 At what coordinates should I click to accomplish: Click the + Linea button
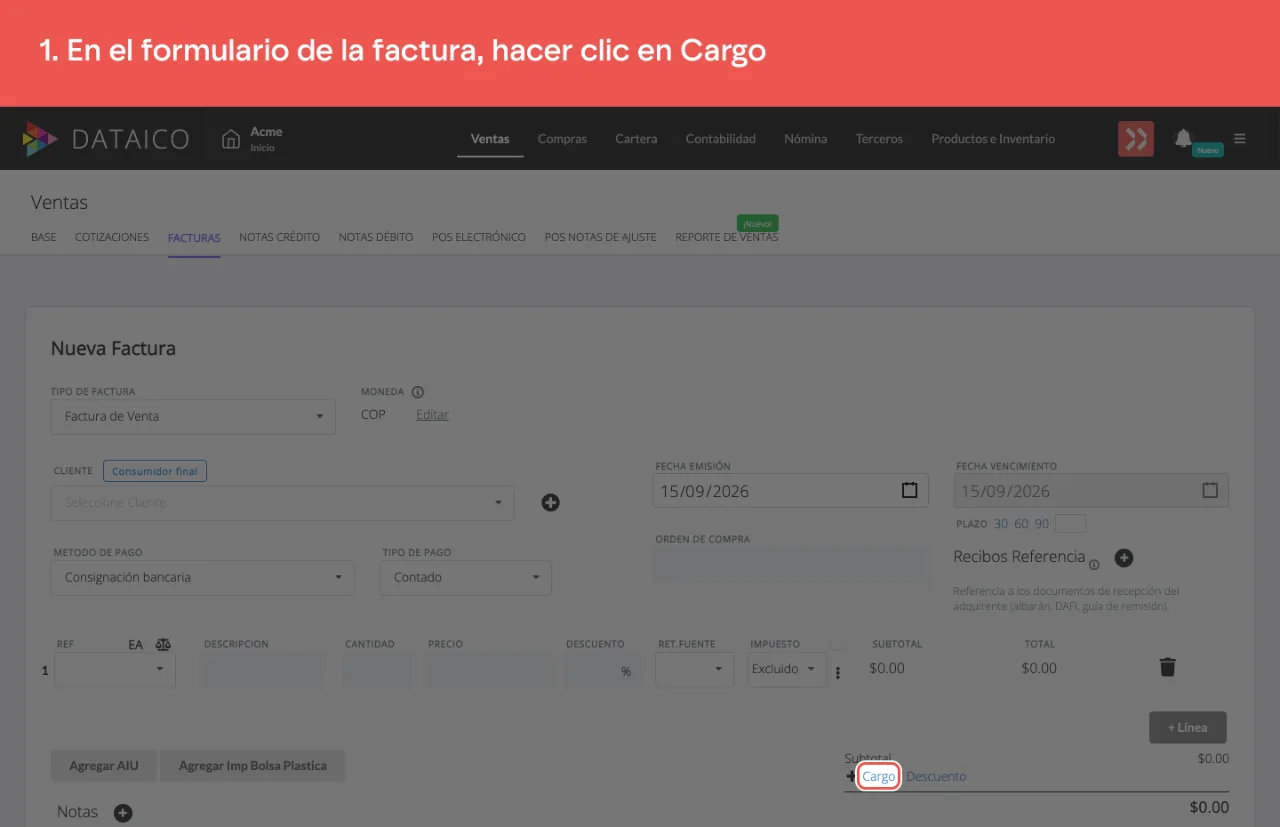[1188, 727]
